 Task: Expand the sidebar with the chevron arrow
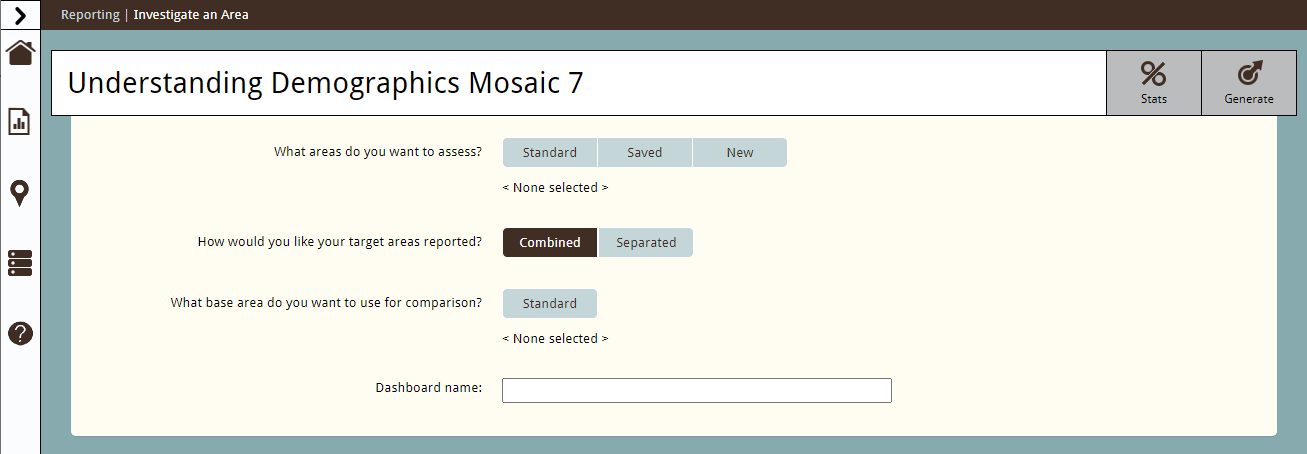(20, 15)
